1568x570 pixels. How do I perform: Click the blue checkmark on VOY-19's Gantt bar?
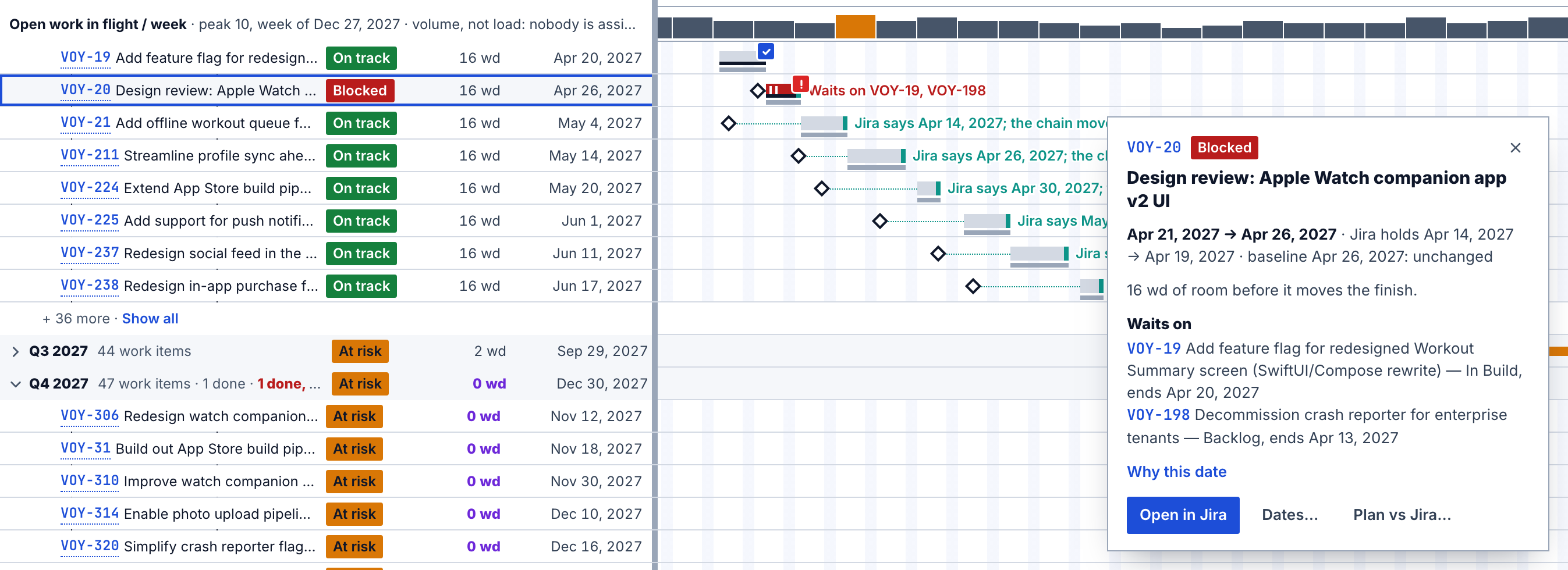coord(766,52)
